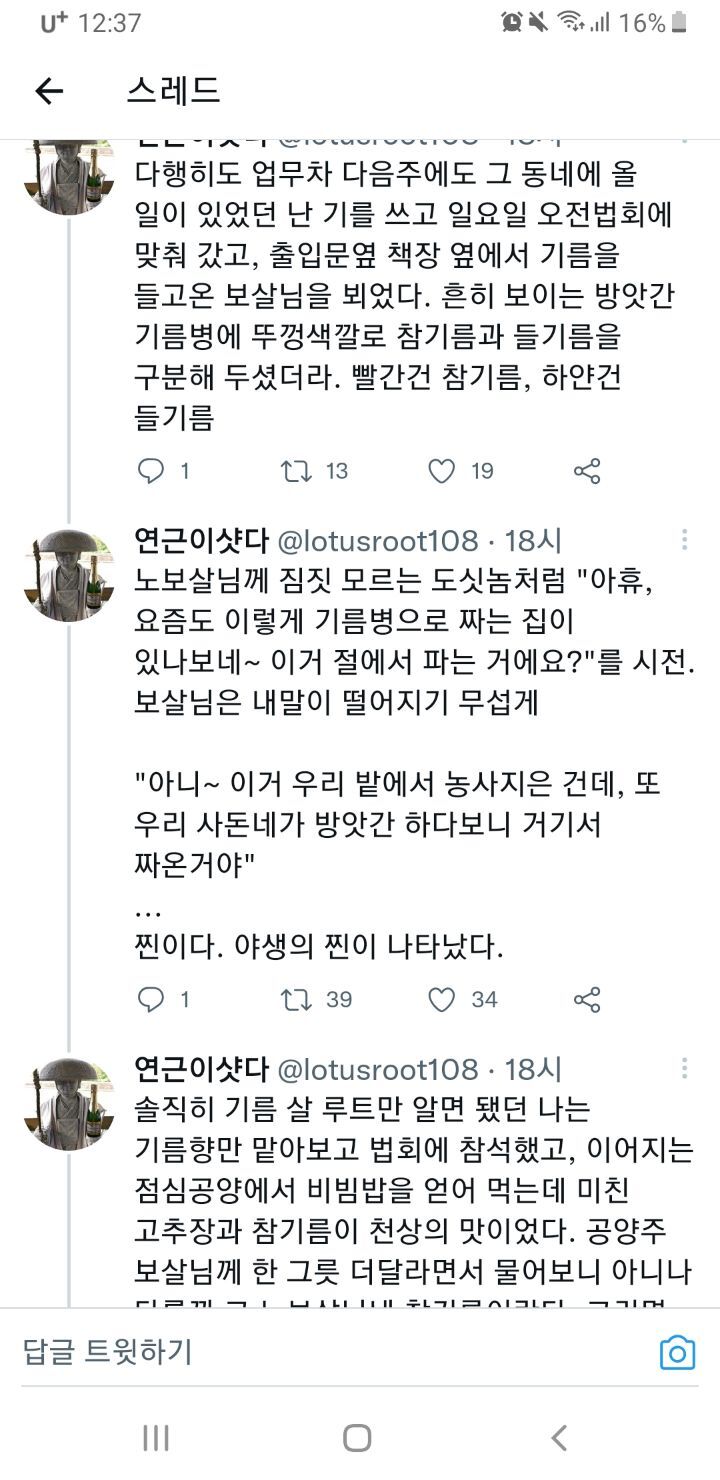The width and height of the screenshot is (720, 1480).
Task: Tap the 답글 트윗하기 reply field
Action: (x=300, y=1353)
